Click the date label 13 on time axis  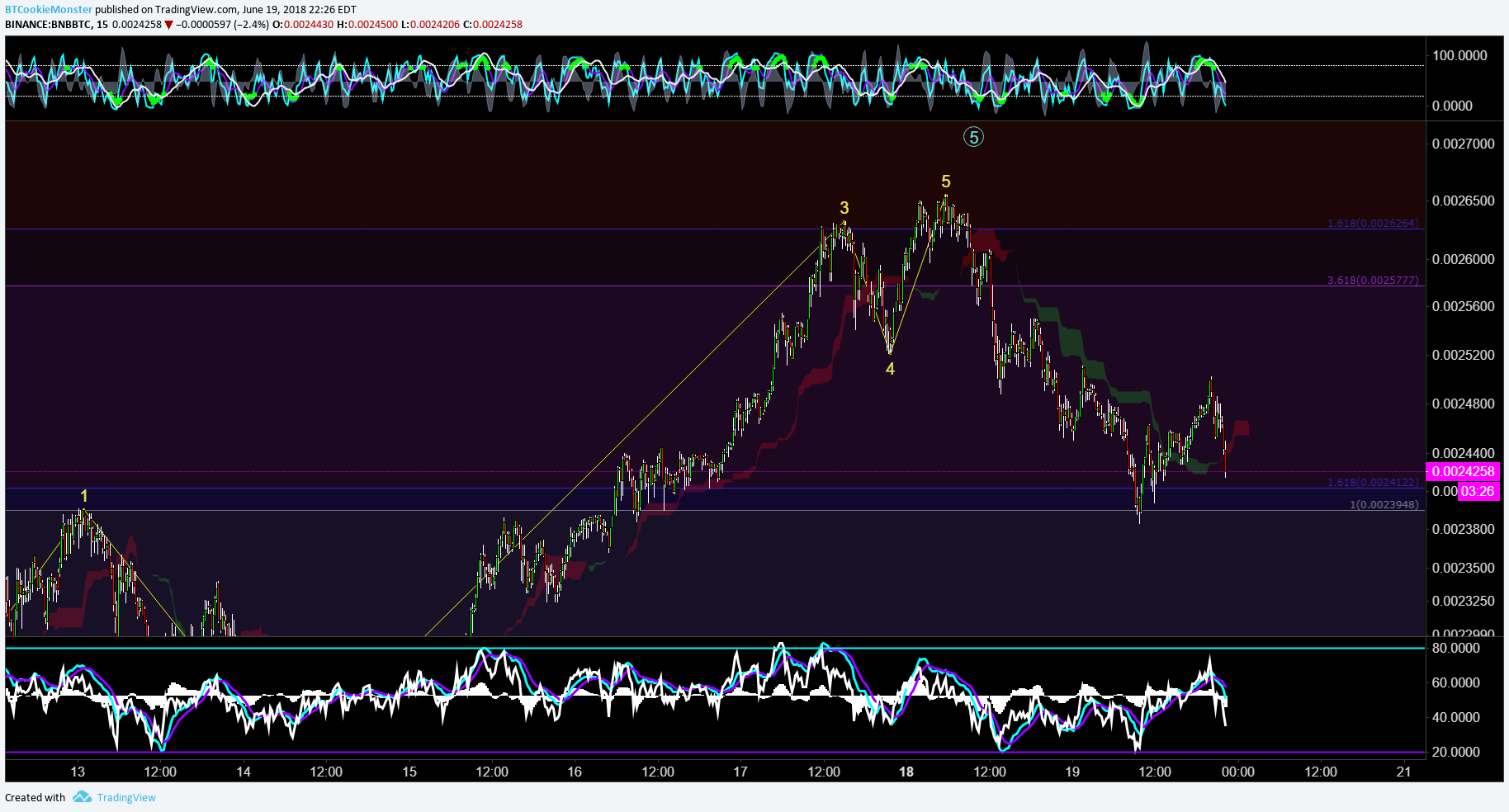(x=78, y=772)
